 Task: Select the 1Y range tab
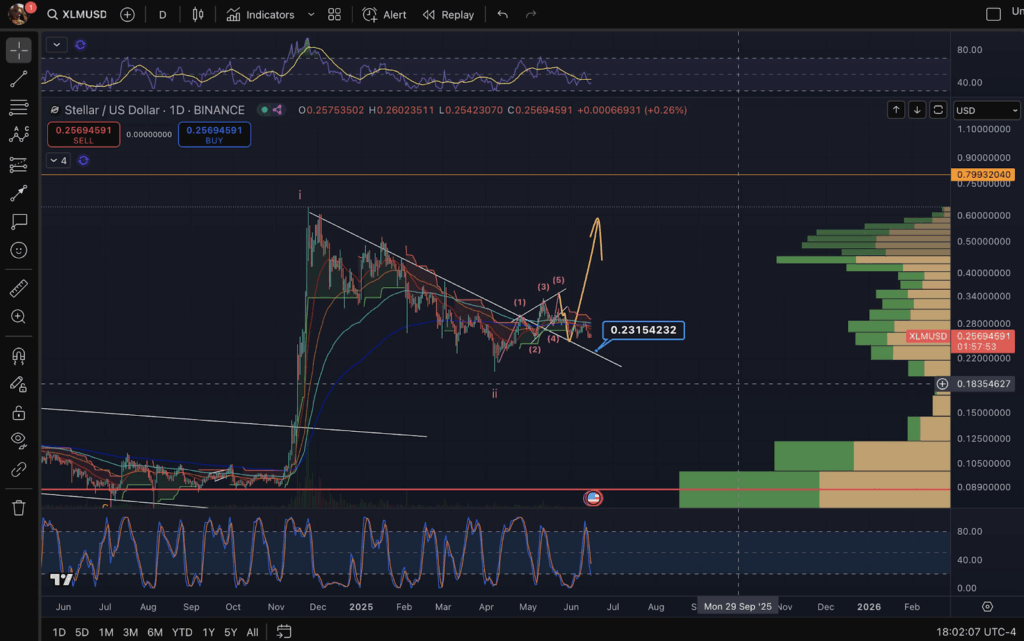pyautogui.click(x=208, y=632)
